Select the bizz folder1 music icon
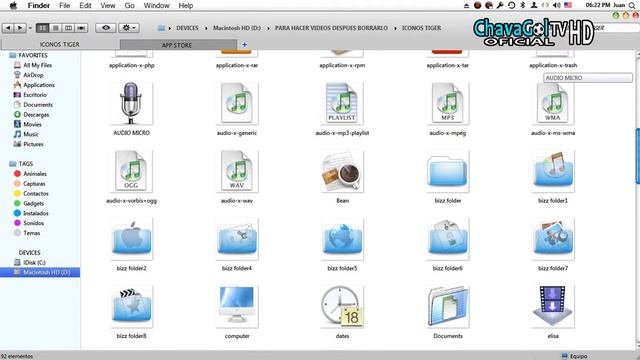Screen dimensions: 640x360 click(553, 171)
